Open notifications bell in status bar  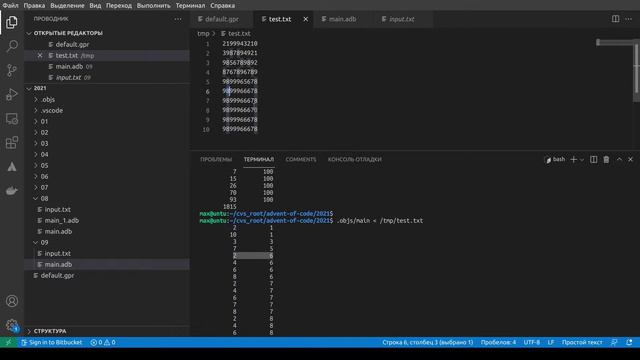629,342
